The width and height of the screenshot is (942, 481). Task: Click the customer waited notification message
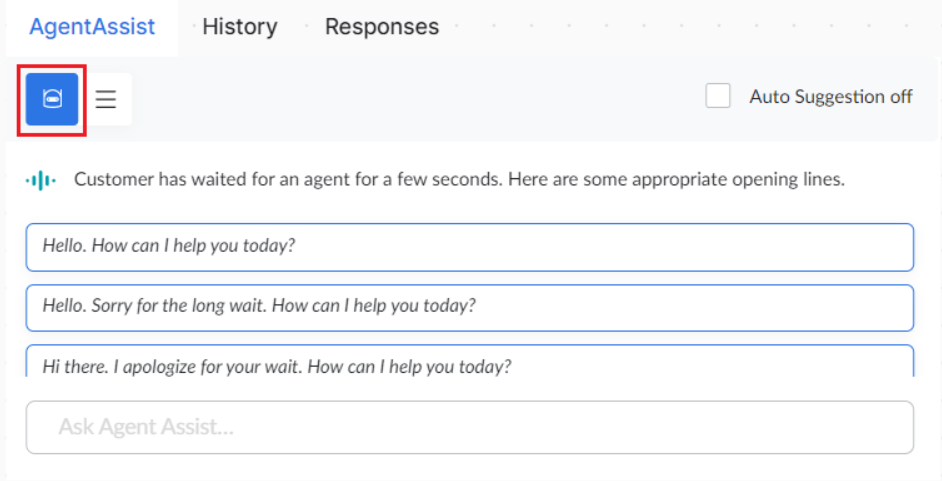point(459,181)
